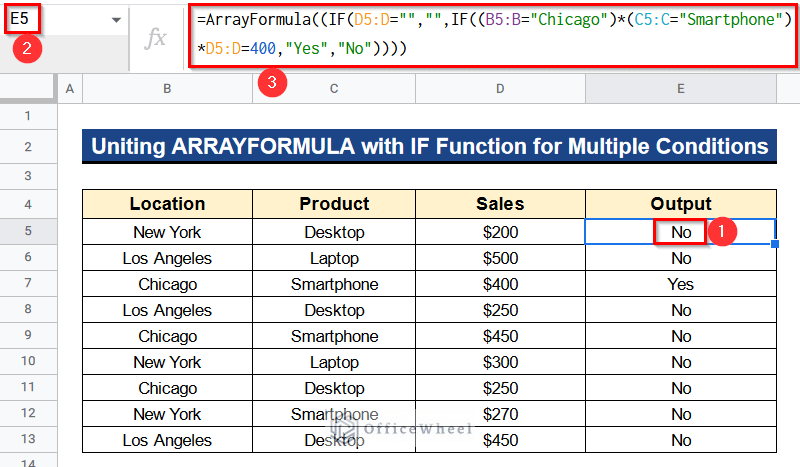Click 'Laptop' cell in row 10

click(334, 362)
